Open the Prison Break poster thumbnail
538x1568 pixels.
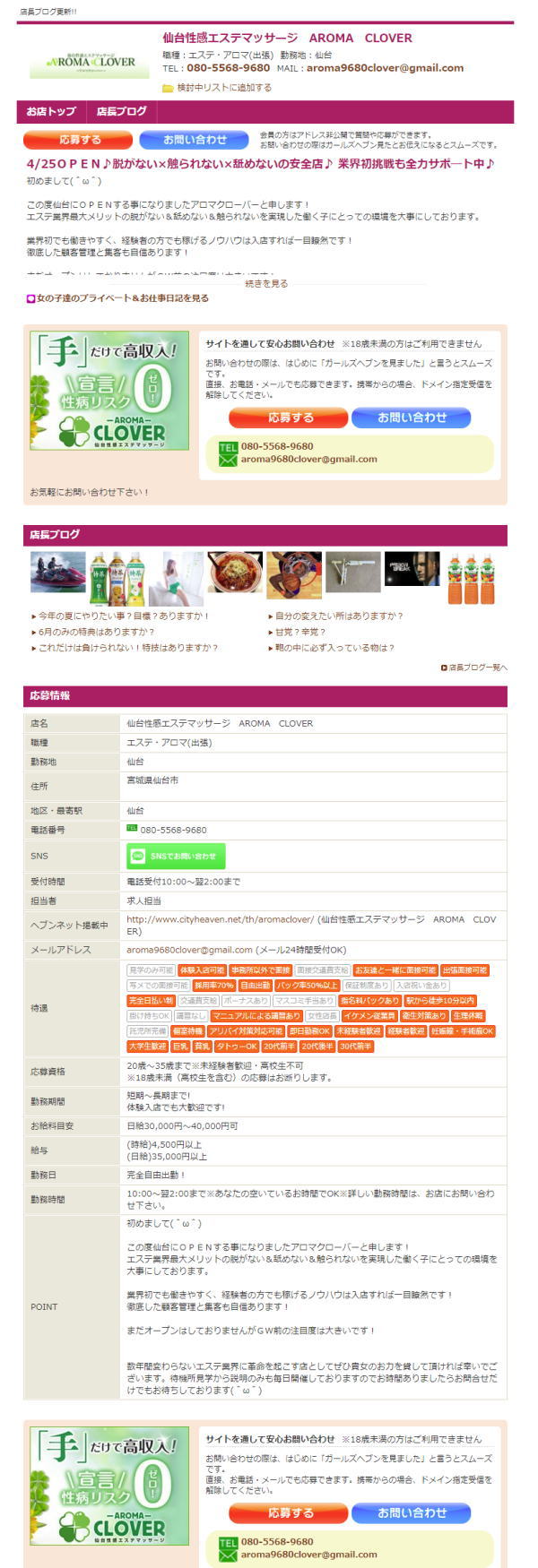412,569
